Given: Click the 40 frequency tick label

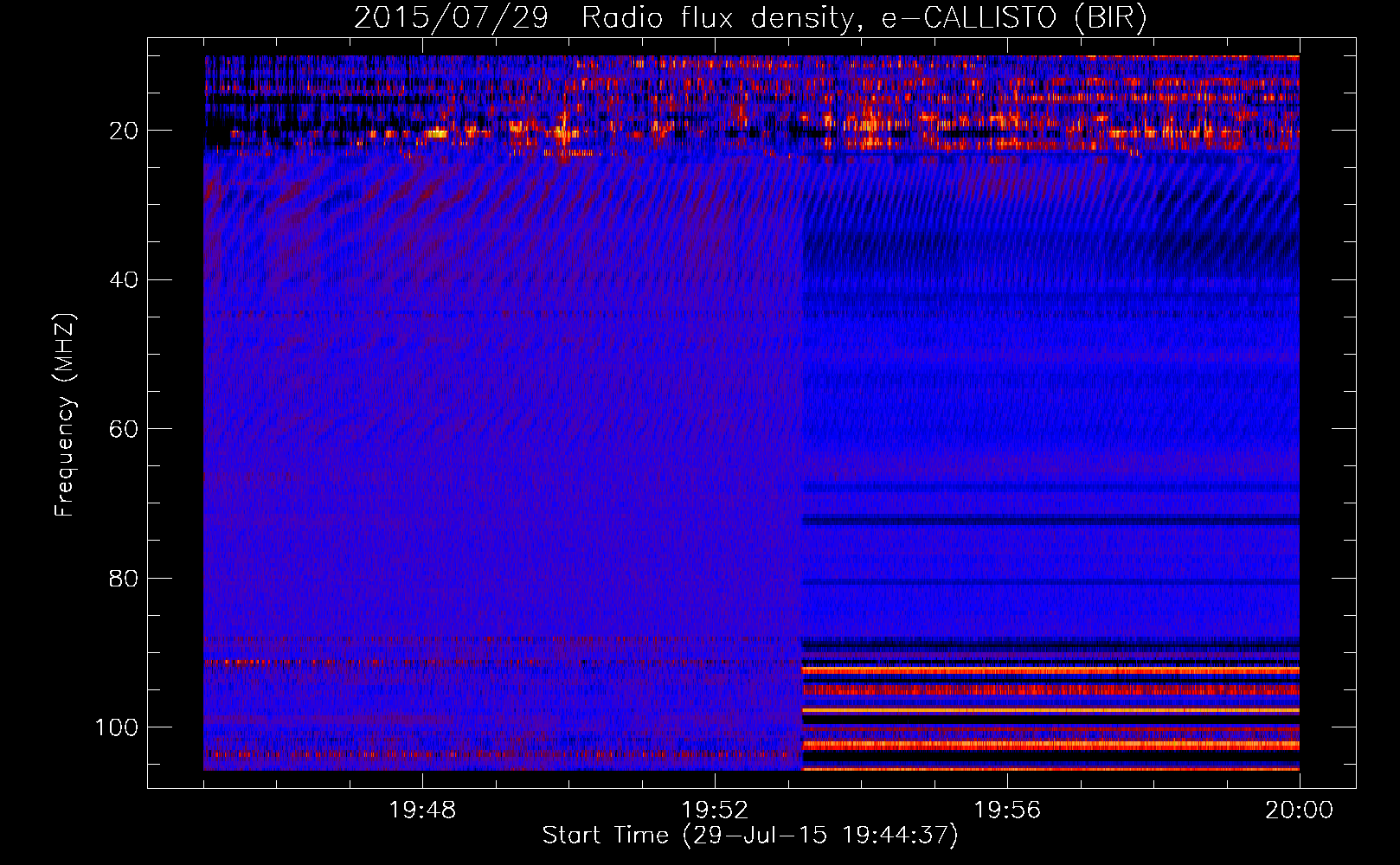Looking at the screenshot, I should [125, 279].
